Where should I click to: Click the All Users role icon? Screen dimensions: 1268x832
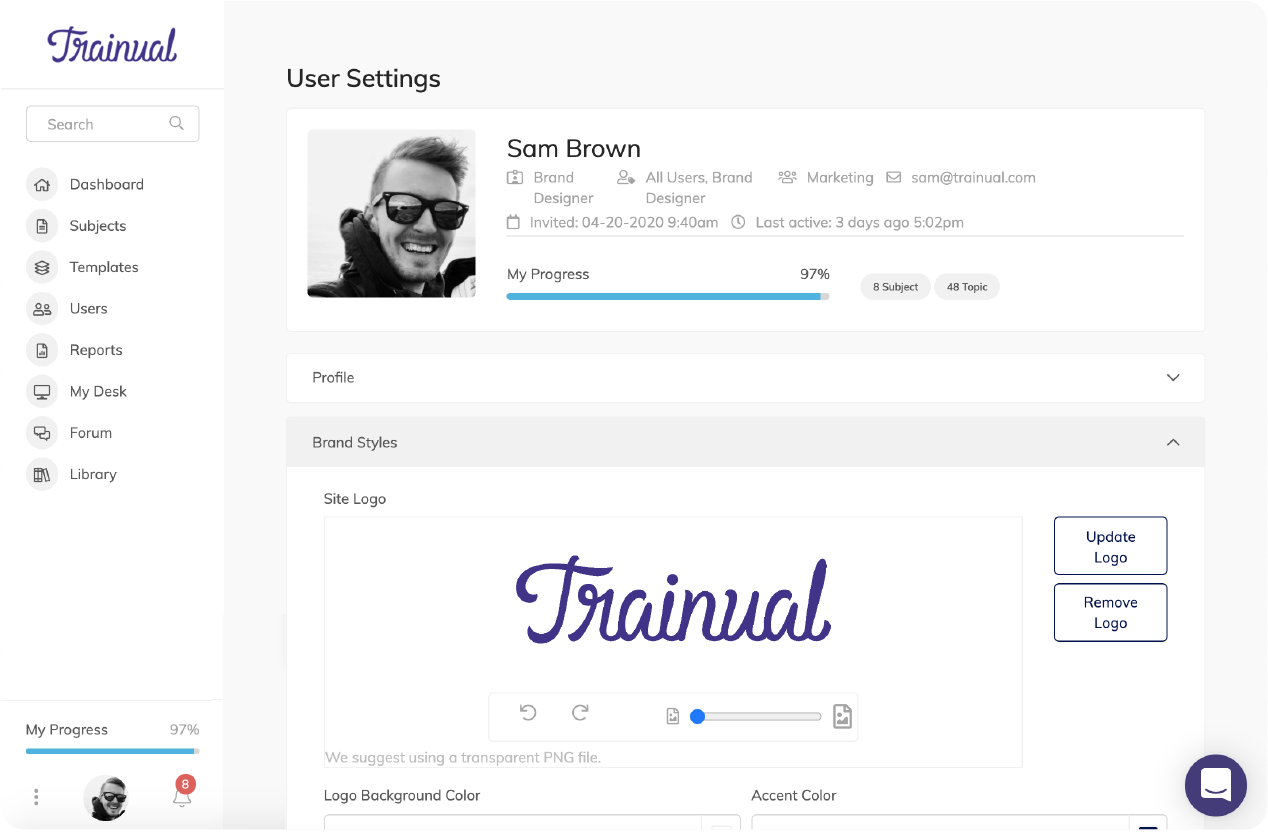point(626,178)
